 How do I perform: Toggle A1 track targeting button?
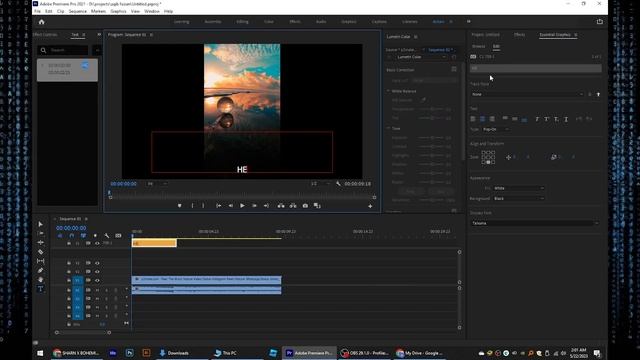(78, 290)
